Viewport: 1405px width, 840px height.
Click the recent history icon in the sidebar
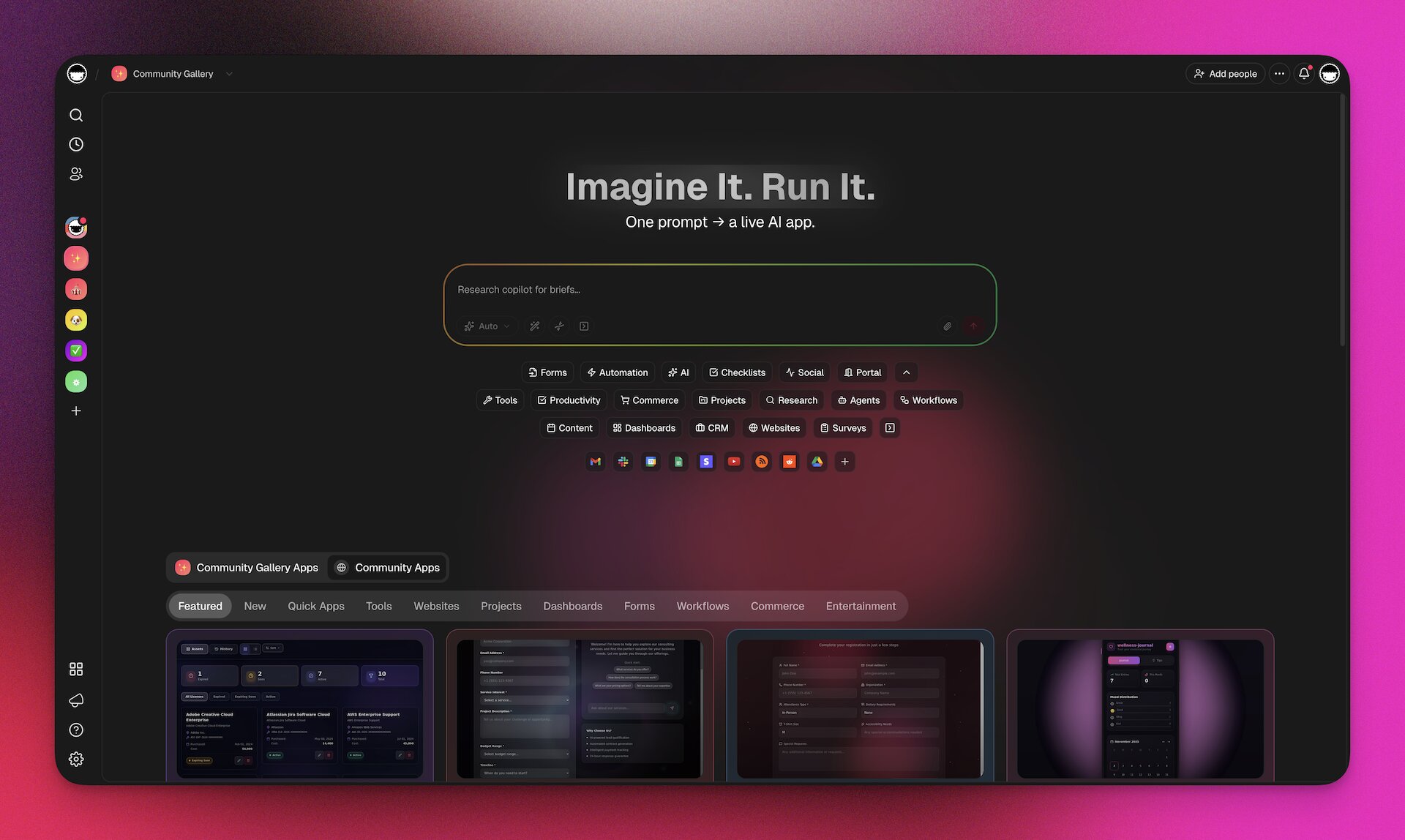(76, 144)
